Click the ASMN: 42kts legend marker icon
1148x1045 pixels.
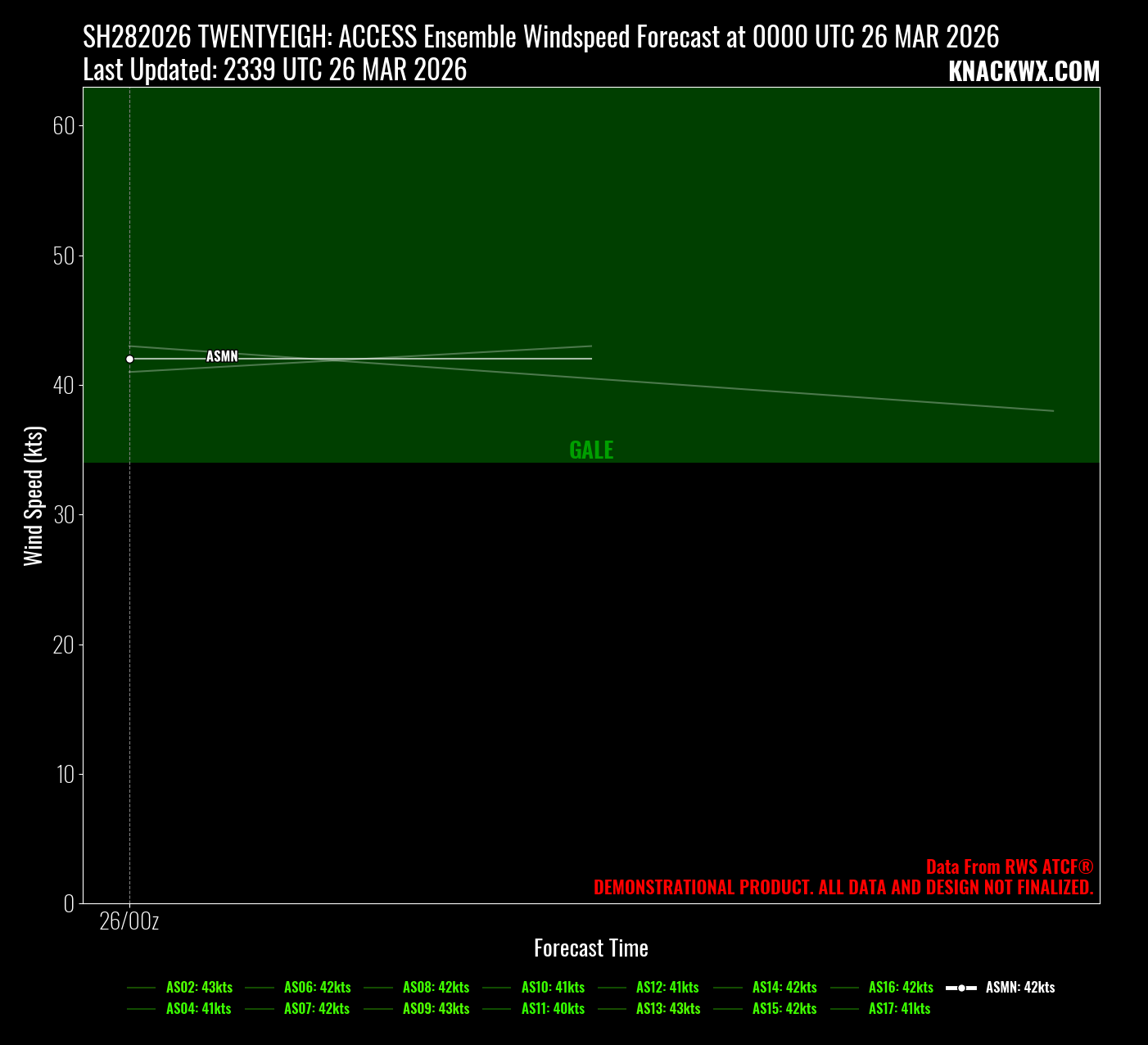[x=961, y=988]
